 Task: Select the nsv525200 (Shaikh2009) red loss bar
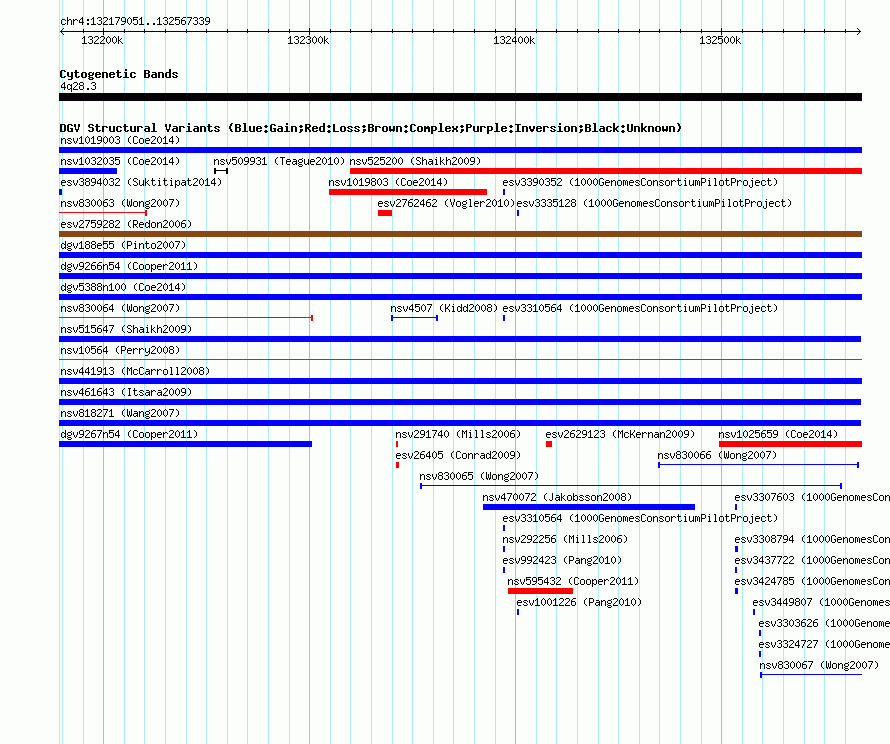coord(606,171)
